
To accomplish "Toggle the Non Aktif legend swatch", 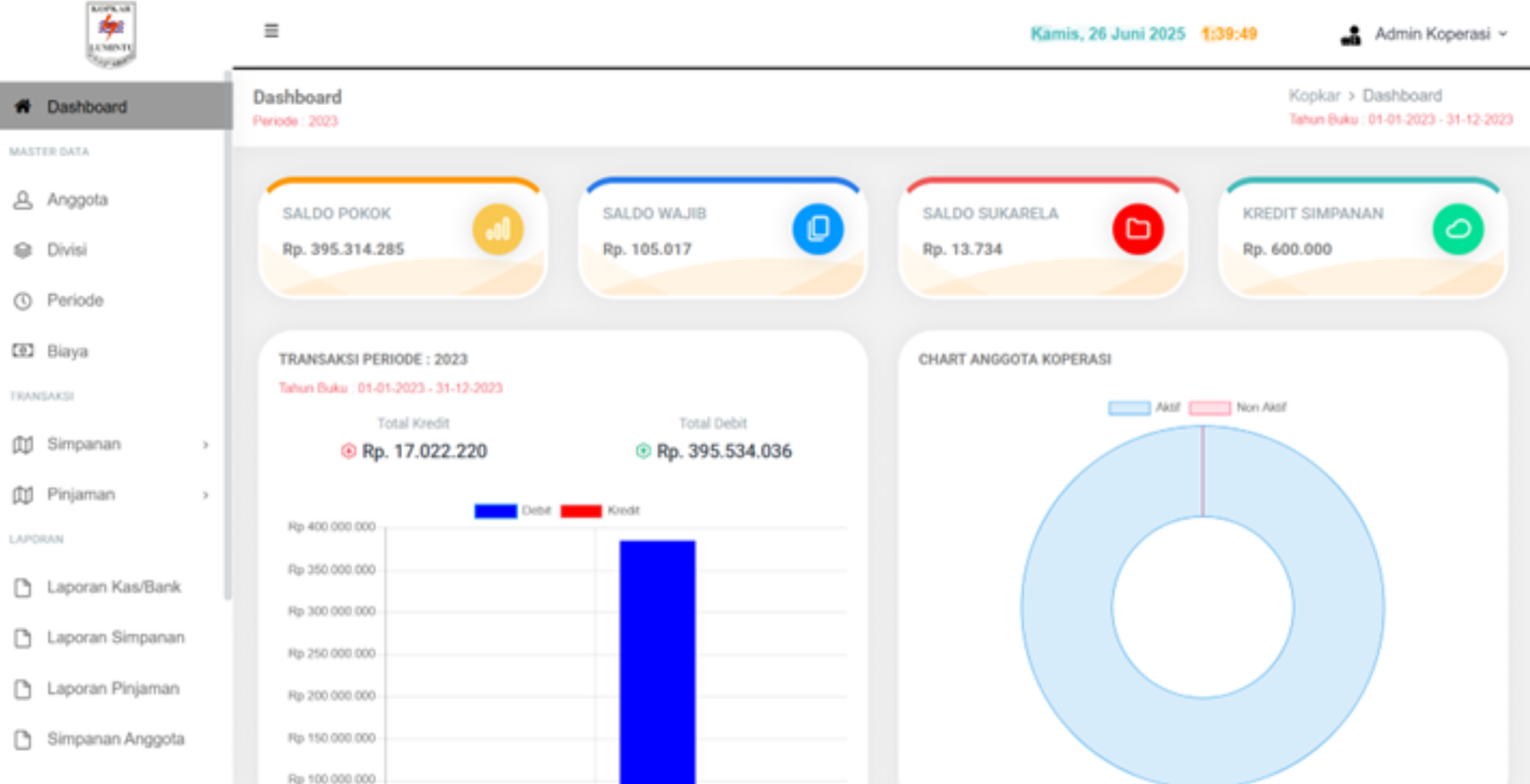I will [x=1210, y=408].
